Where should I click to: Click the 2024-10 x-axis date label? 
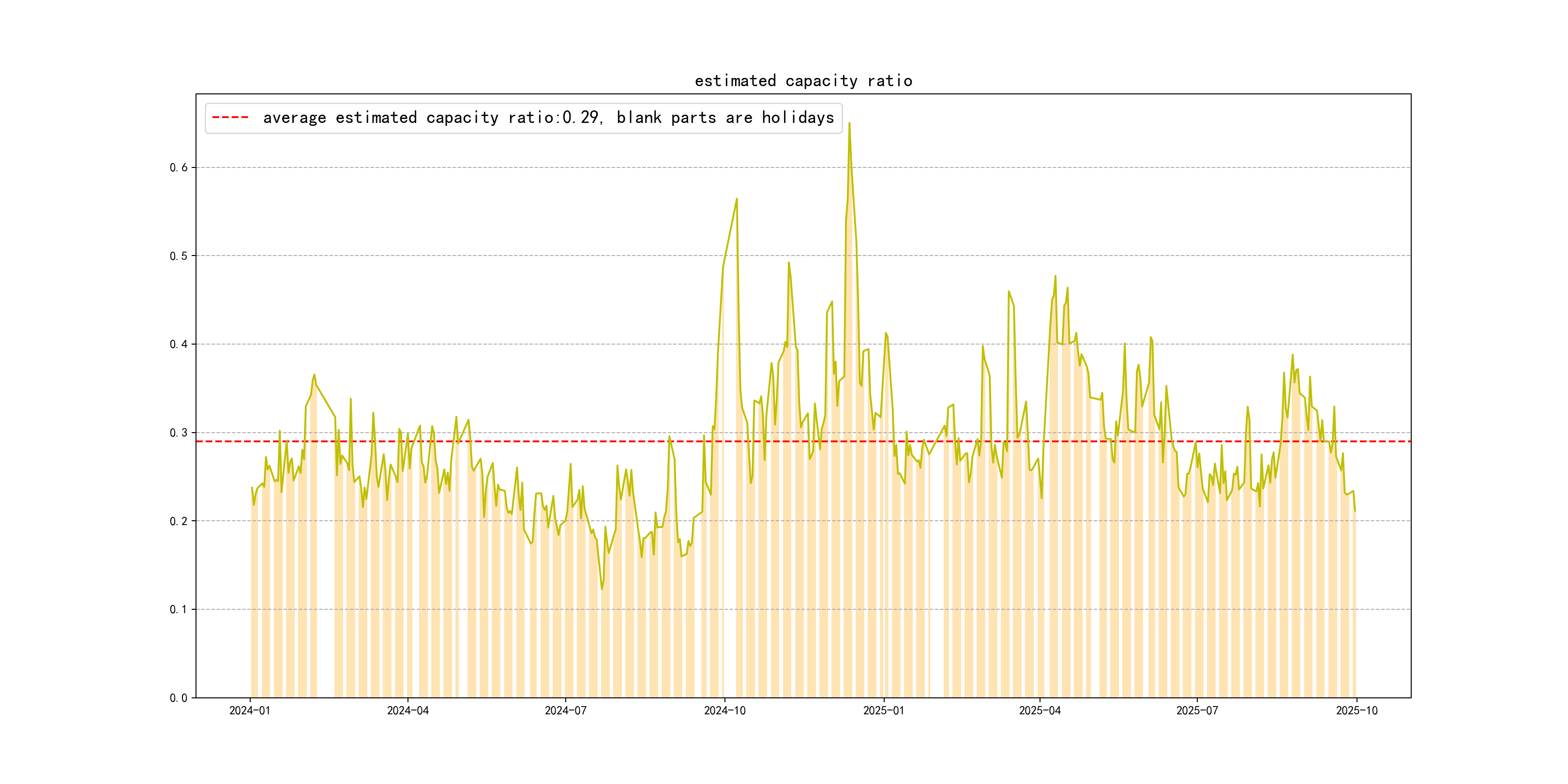[x=724, y=711]
